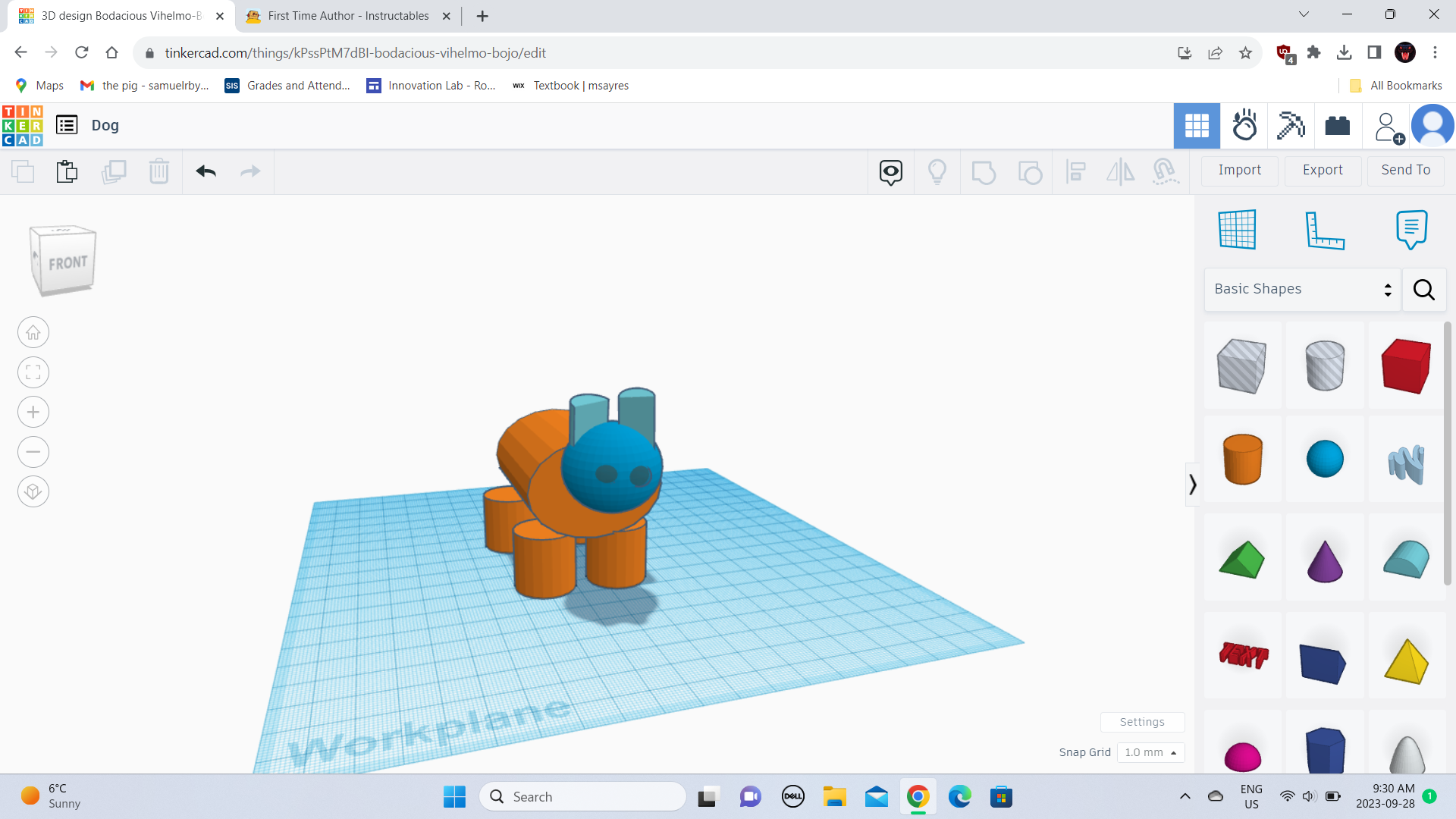
Task: Undo the last action
Action: [205, 171]
